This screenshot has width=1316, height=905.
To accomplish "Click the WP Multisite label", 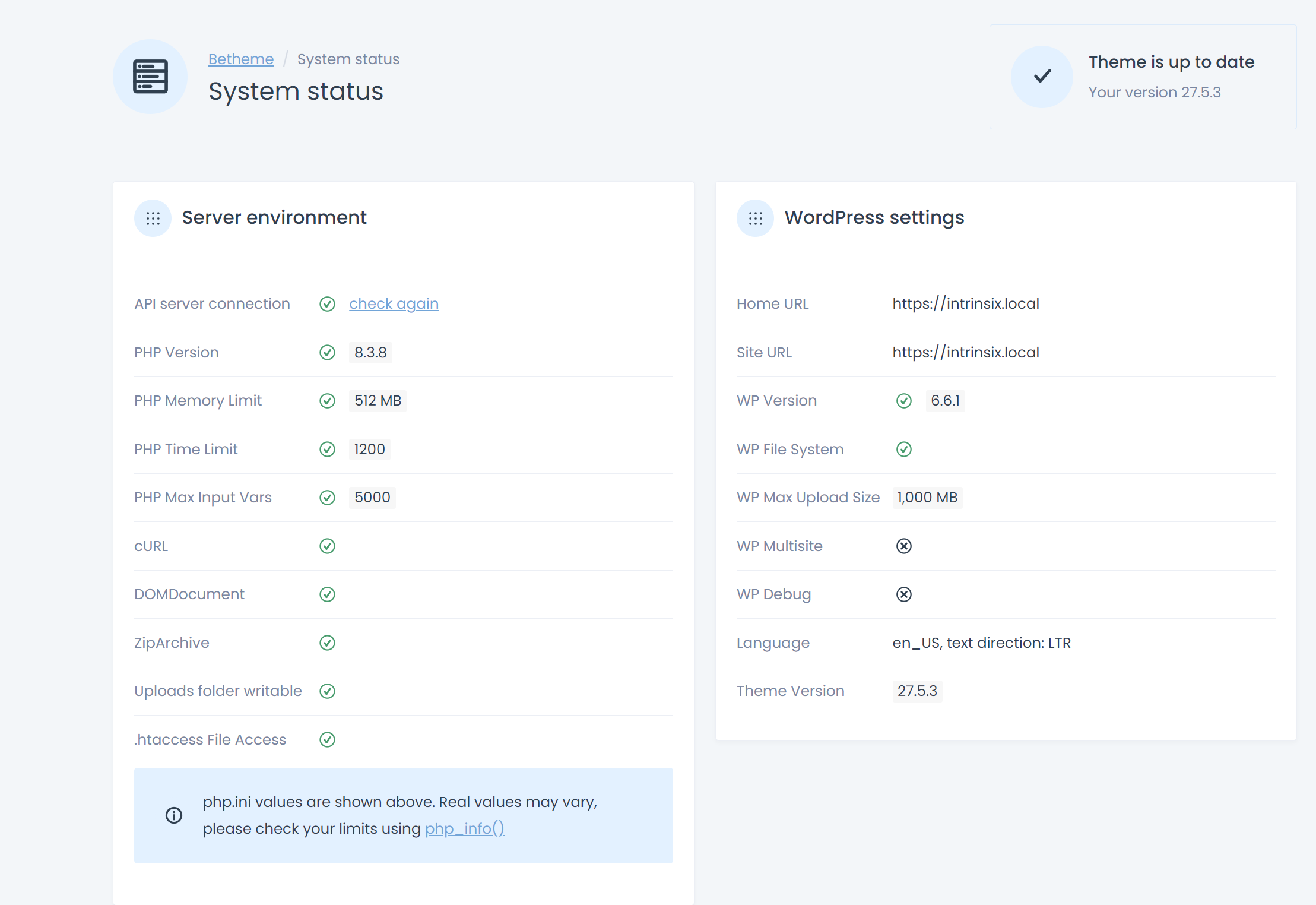I will click(779, 546).
